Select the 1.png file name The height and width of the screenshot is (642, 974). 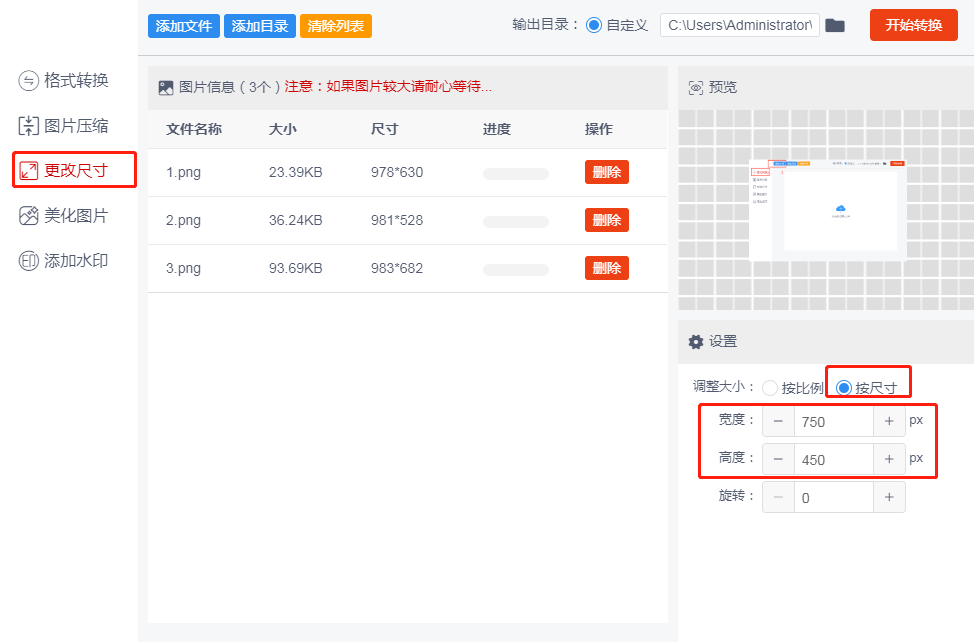[x=183, y=173]
